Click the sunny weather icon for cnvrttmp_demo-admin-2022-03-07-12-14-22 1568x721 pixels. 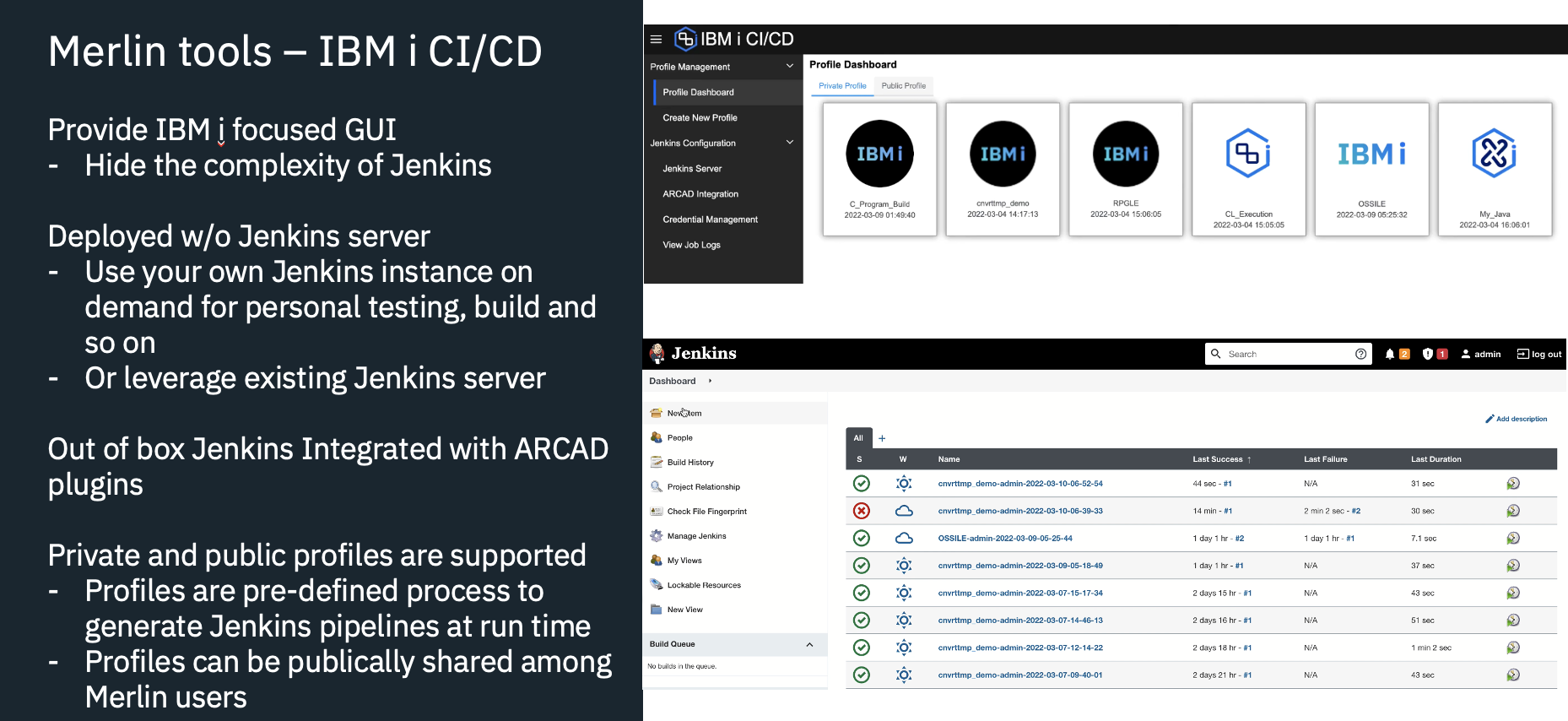904,648
